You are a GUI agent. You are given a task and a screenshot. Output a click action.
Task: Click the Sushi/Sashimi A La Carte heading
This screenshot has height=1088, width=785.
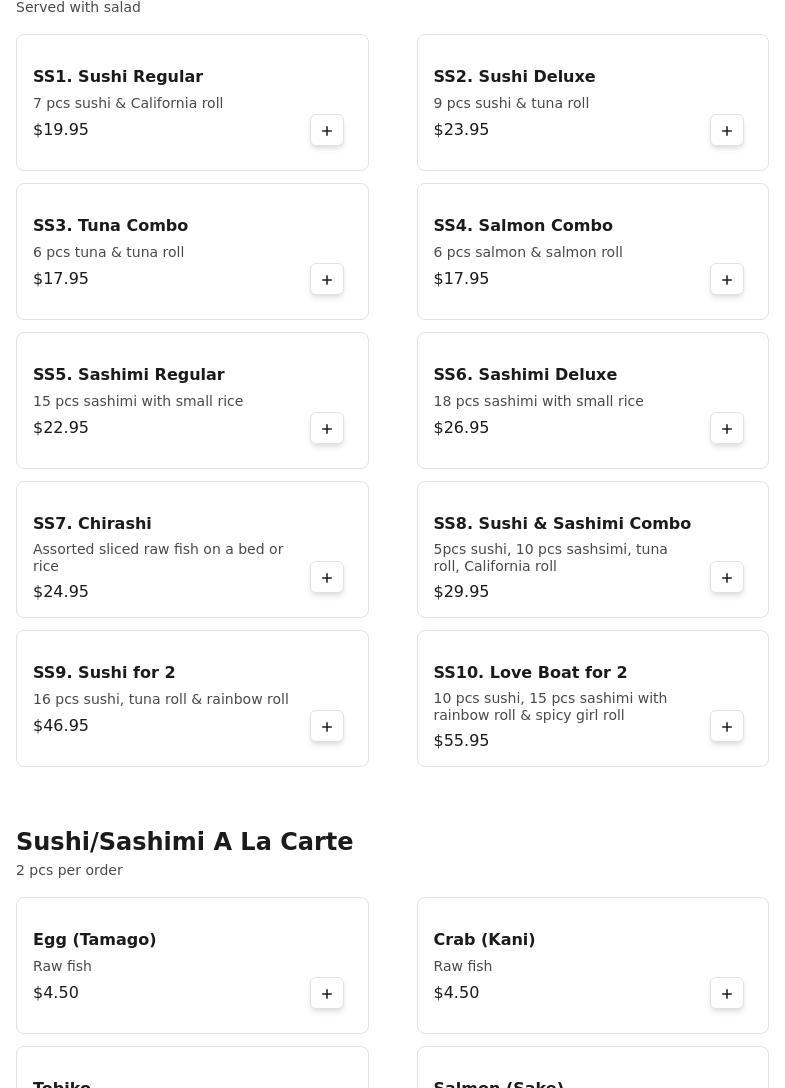tap(185, 842)
